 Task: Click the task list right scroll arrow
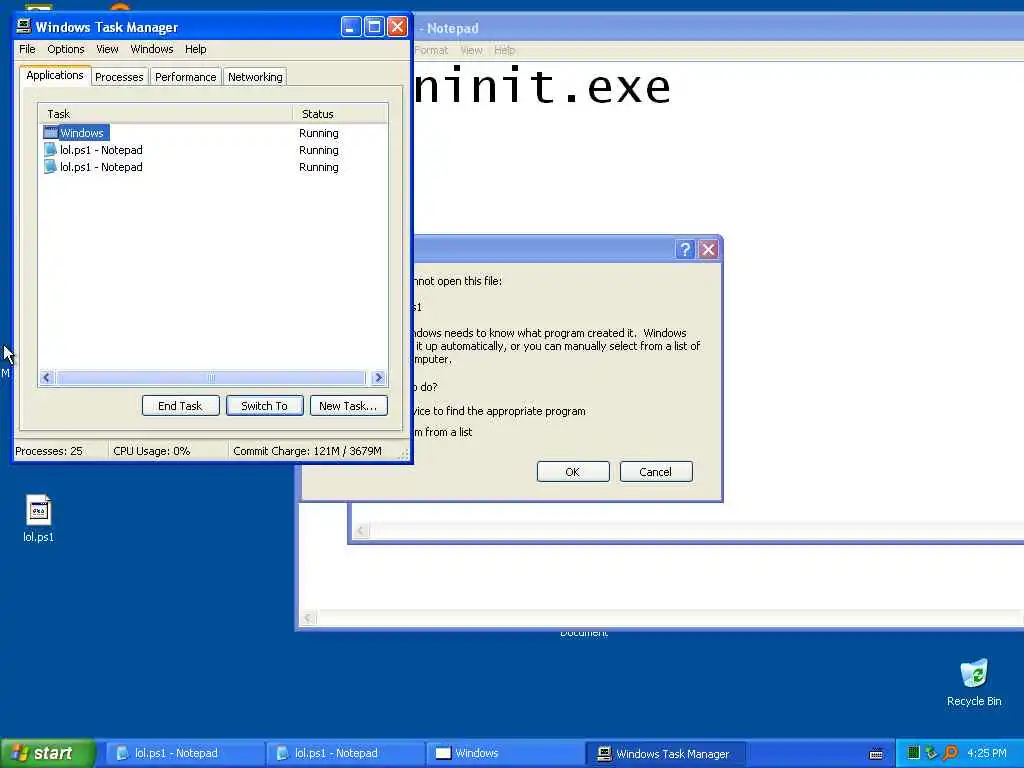click(x=378, y=377)
